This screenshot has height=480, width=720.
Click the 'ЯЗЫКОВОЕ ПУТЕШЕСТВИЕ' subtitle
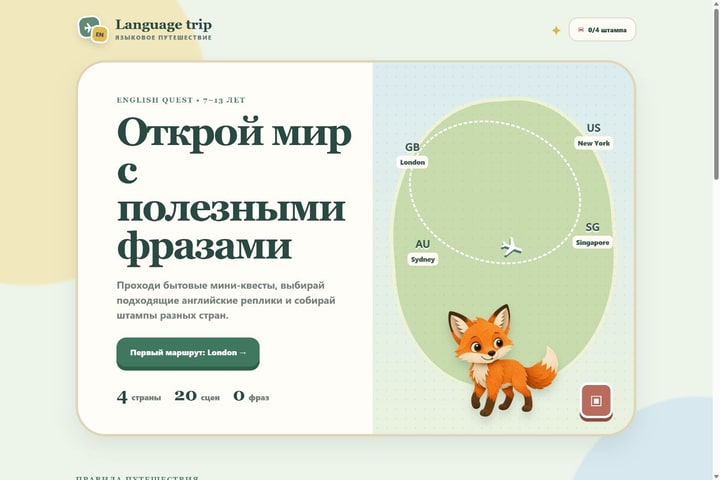point(163,38)
